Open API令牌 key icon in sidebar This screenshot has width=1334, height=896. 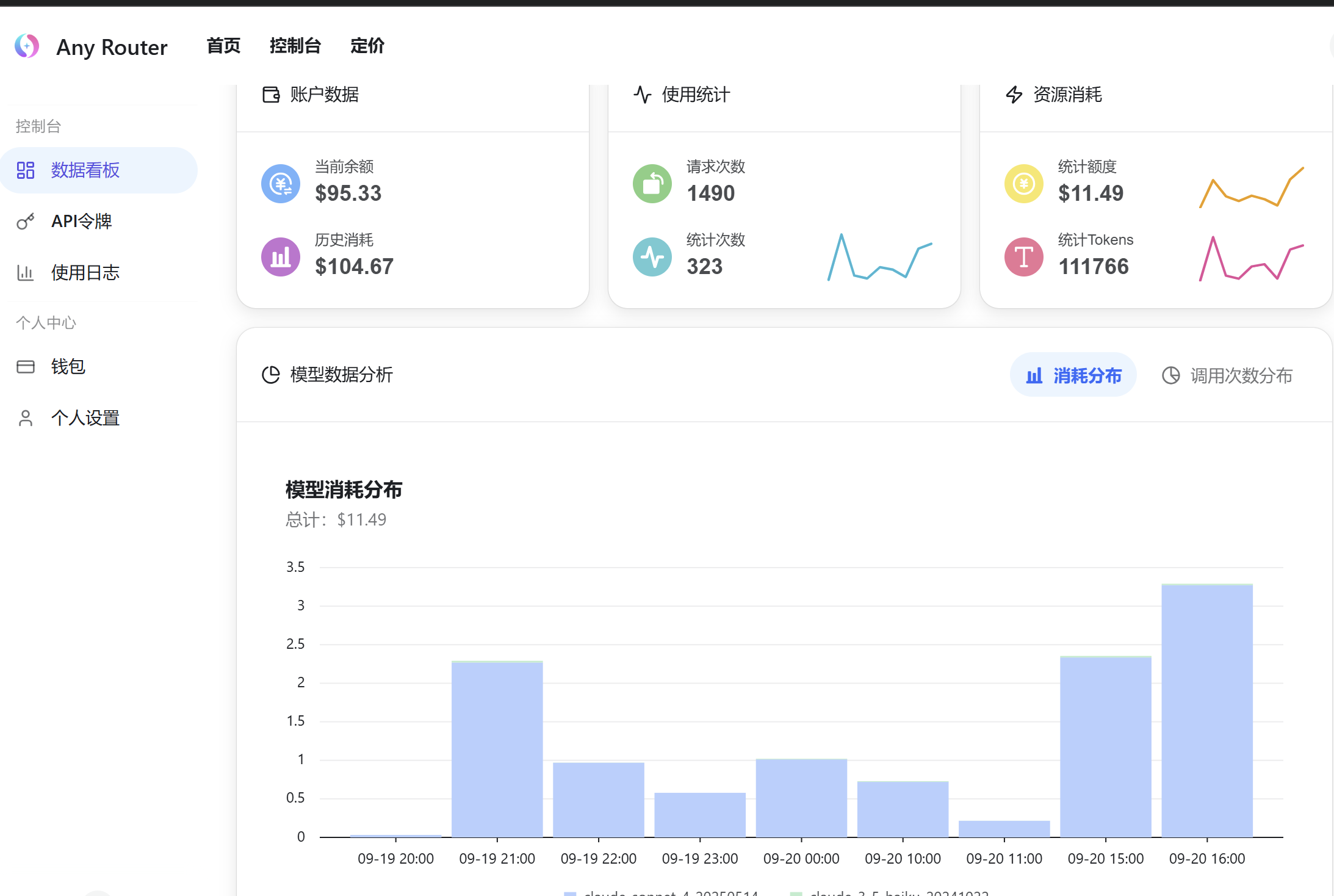point(25,222)
